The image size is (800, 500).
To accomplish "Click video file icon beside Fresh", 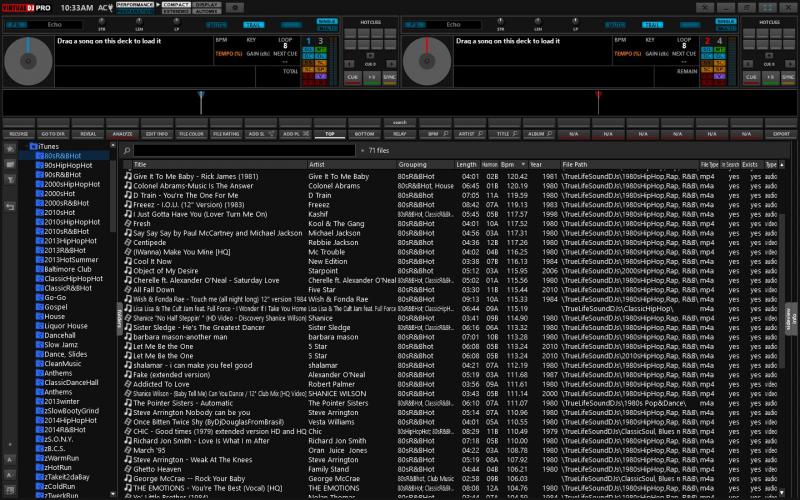I will (x=128, y=223).
